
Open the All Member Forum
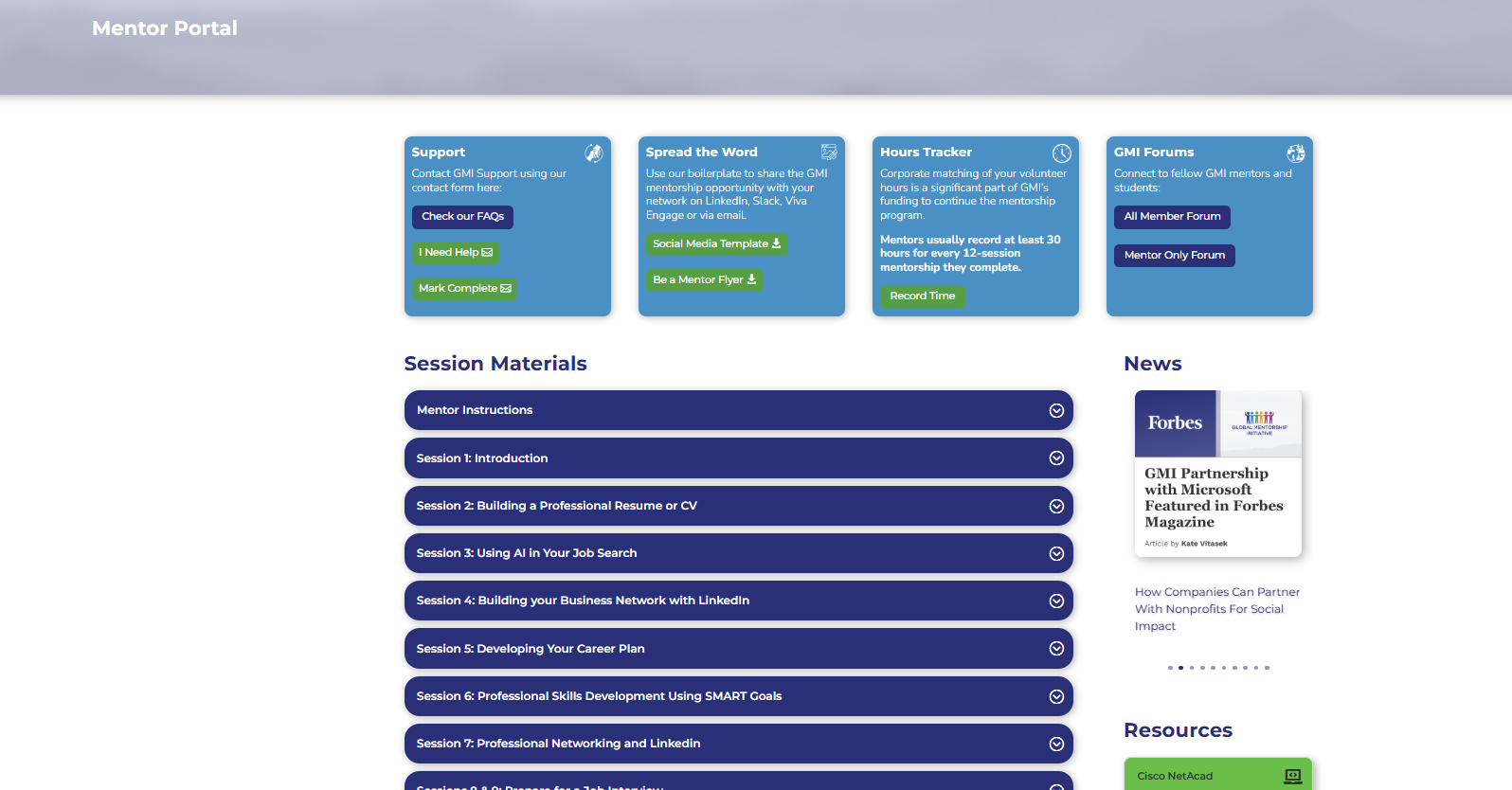[1172, 217]
